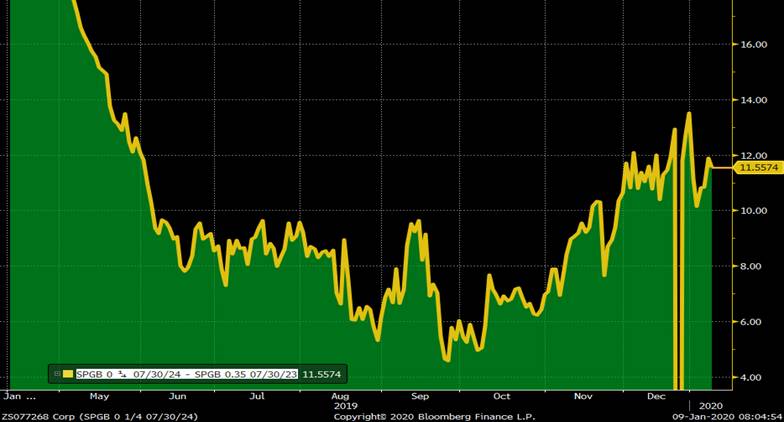784x422 pixels.
Task: Select the SPGB spread series name in legend
Action: [187, 373]
